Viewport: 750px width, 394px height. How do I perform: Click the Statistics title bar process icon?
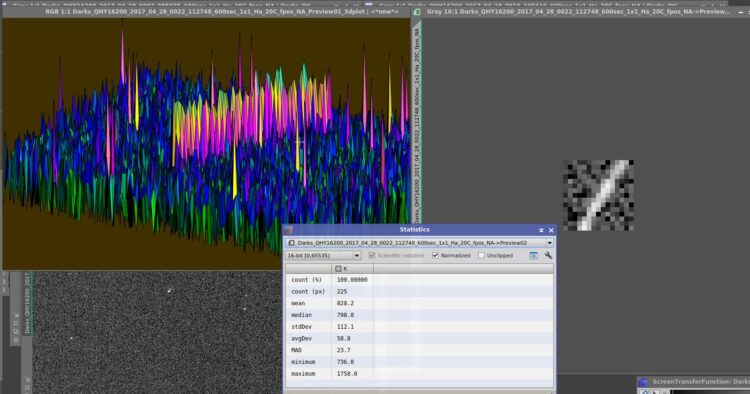pyautogui.click(x=288, y=230)
